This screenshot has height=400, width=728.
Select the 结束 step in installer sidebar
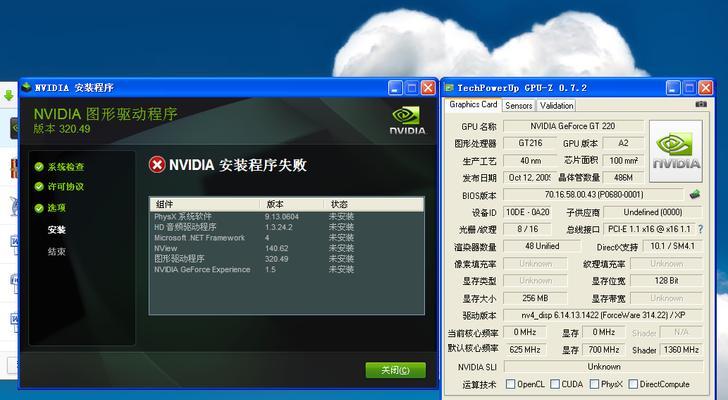57,252
